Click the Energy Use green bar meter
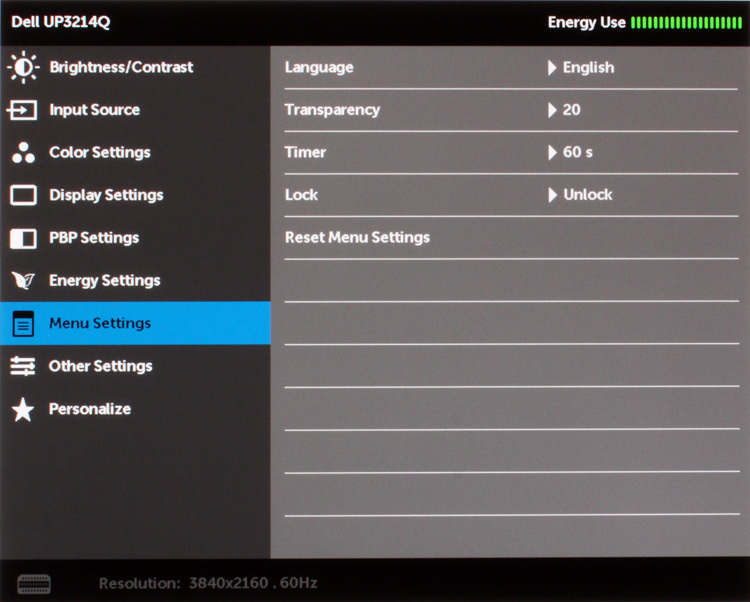The image size is (750, 602). point(686,22)
